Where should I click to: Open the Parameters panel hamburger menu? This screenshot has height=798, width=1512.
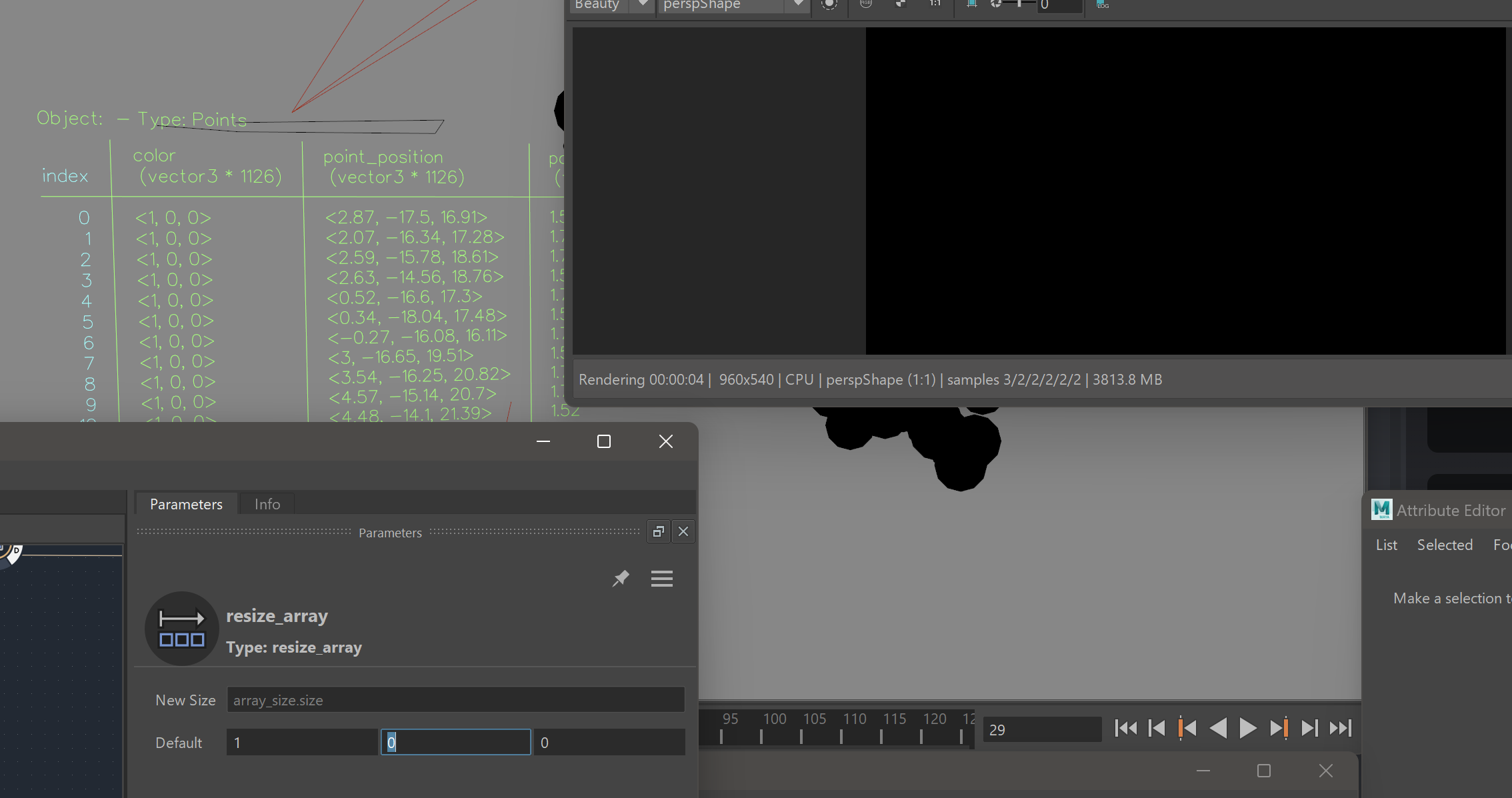coord(661,579)
